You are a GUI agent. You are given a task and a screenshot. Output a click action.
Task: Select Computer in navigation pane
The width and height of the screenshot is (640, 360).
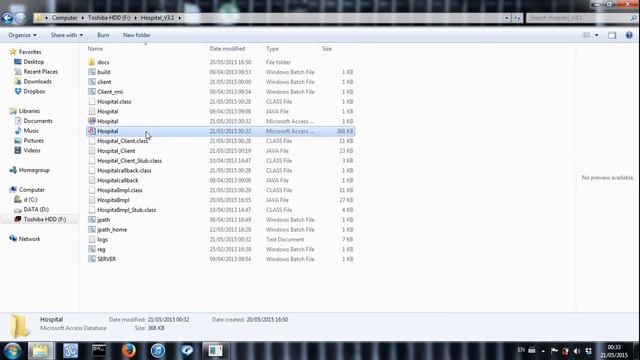32,190
